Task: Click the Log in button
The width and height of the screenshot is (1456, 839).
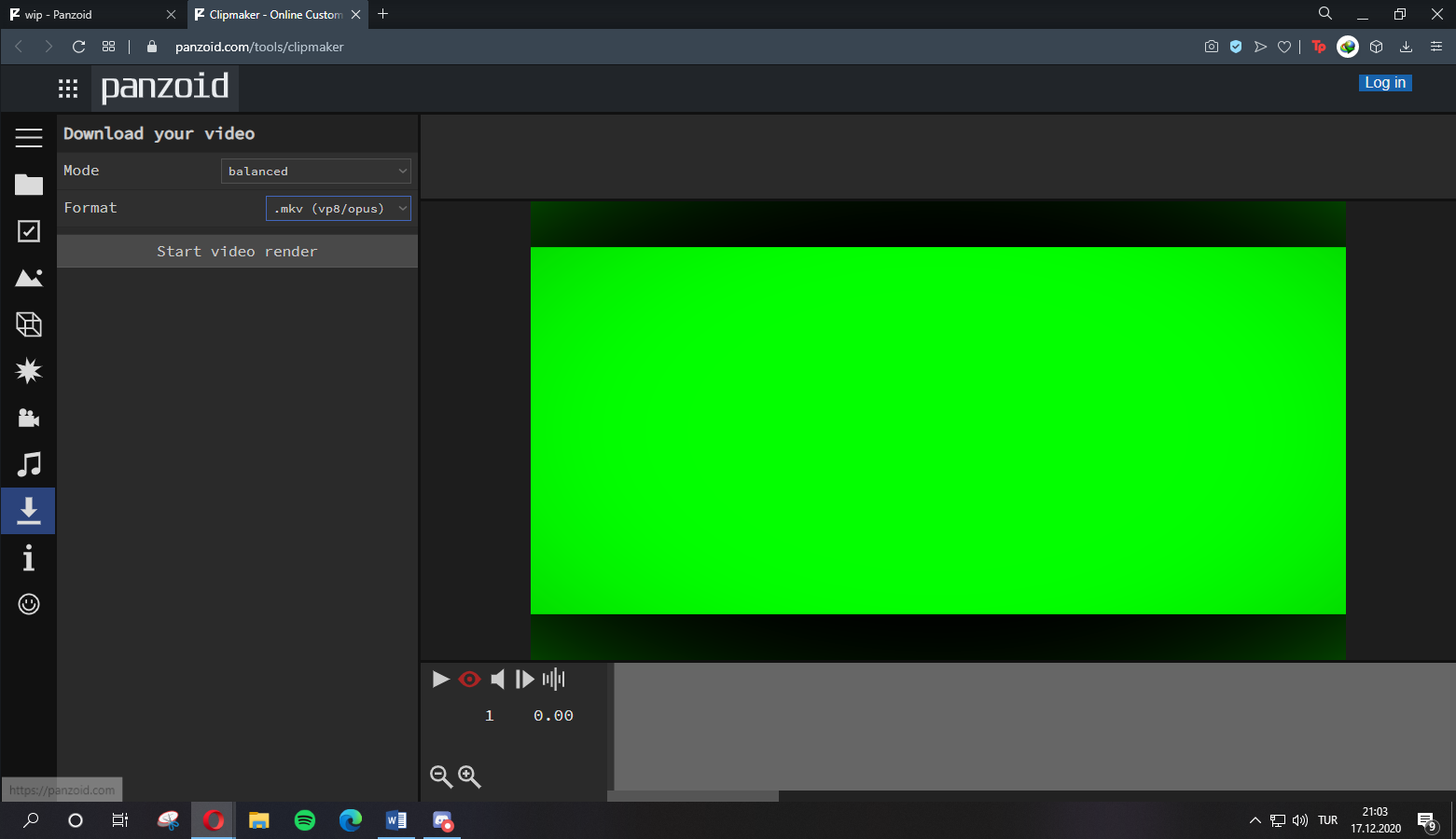Action: point(1385,83)
